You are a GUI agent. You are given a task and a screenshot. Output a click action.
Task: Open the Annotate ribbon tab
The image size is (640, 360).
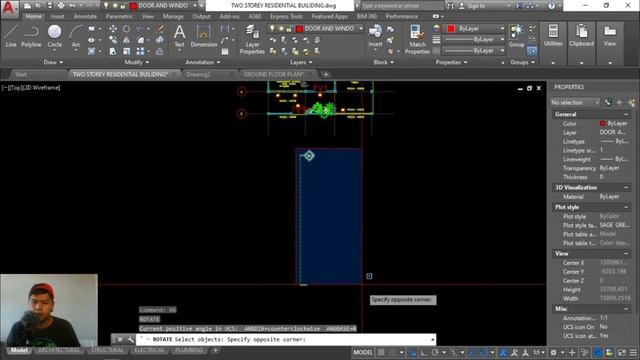tap(85, 16)
